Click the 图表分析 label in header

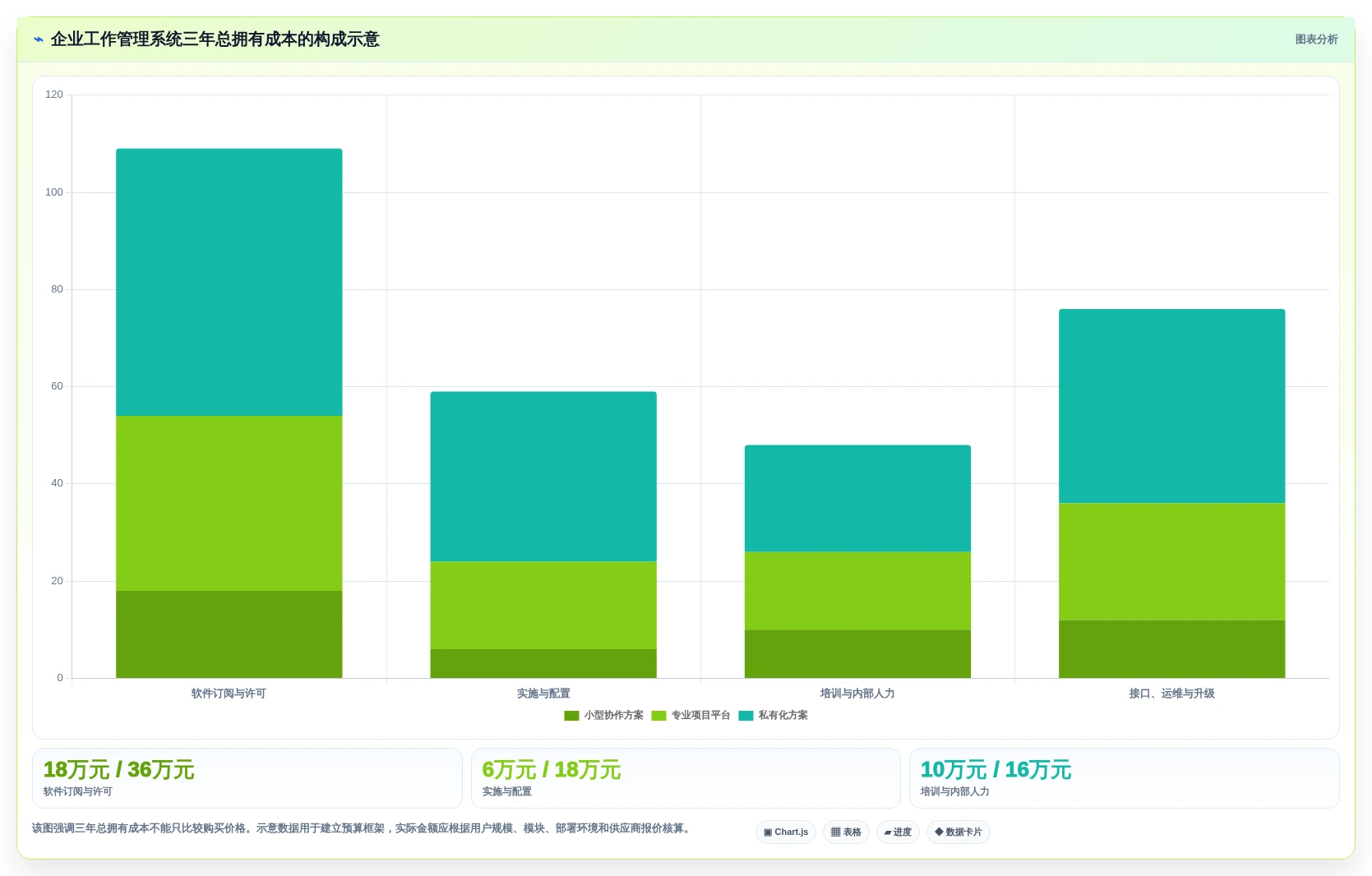[1316, 39]
